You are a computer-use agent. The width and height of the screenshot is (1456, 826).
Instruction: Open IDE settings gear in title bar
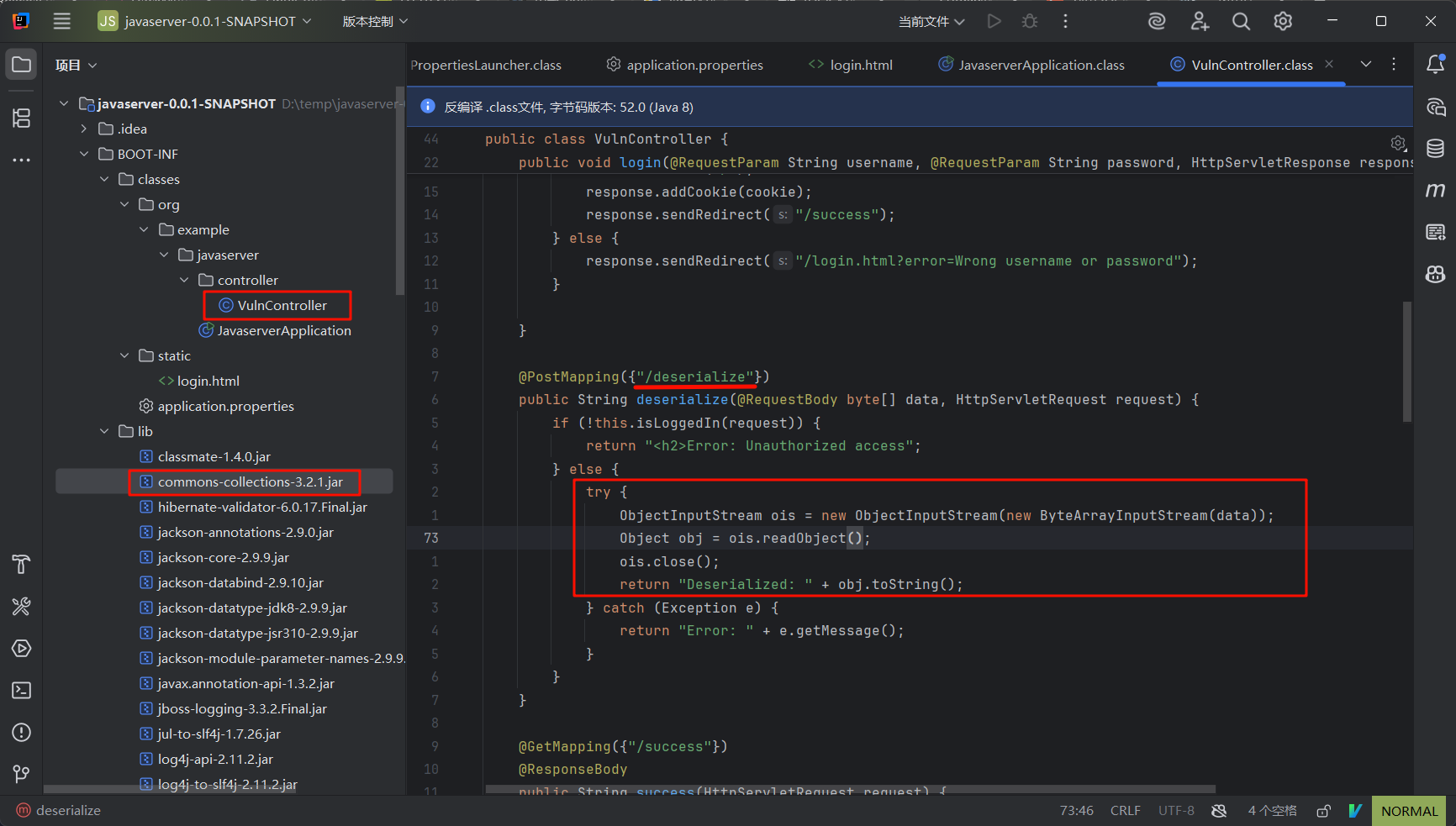point(1283,22)
